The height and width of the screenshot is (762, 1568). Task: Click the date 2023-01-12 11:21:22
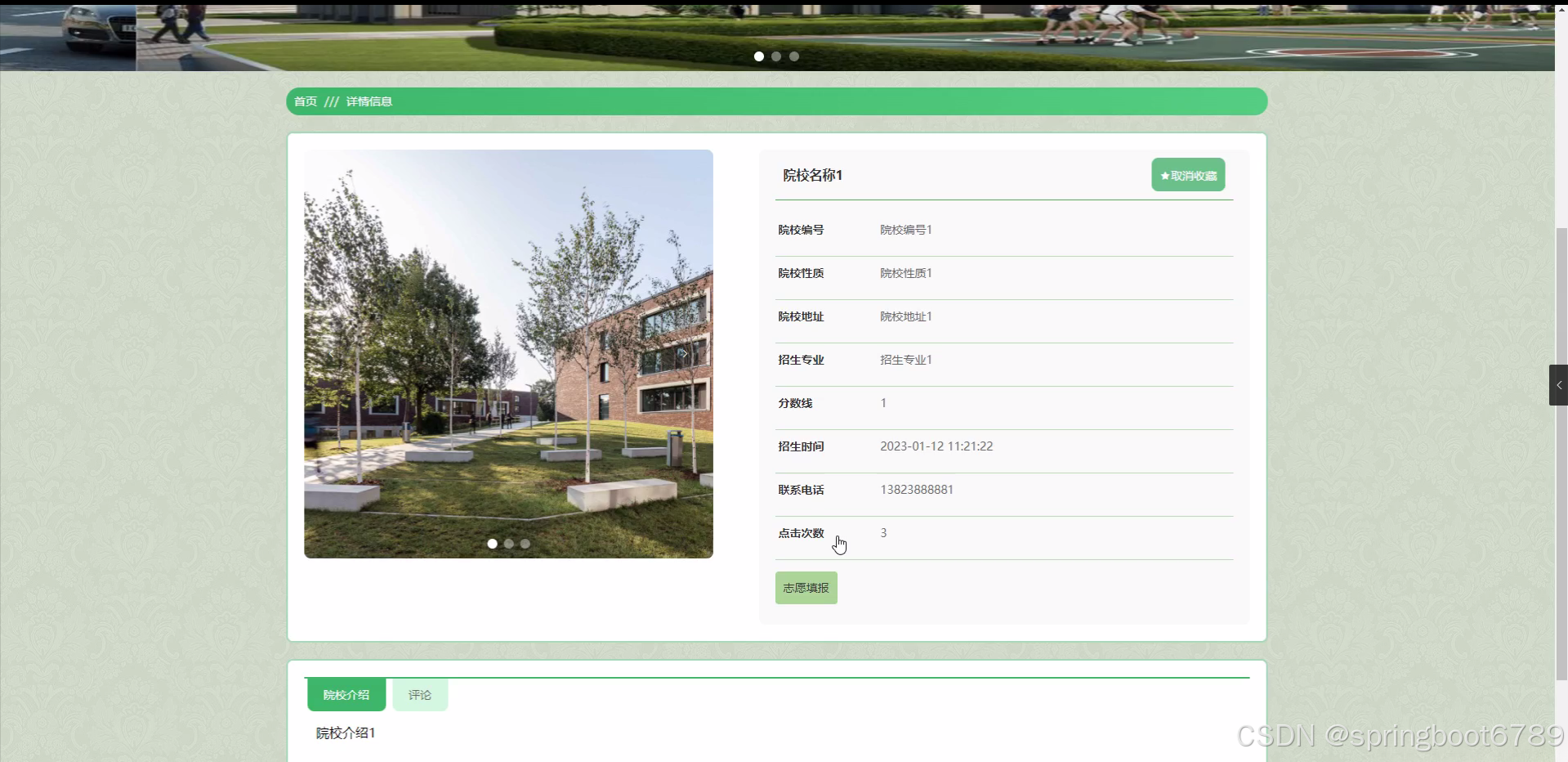coord(936,446)
